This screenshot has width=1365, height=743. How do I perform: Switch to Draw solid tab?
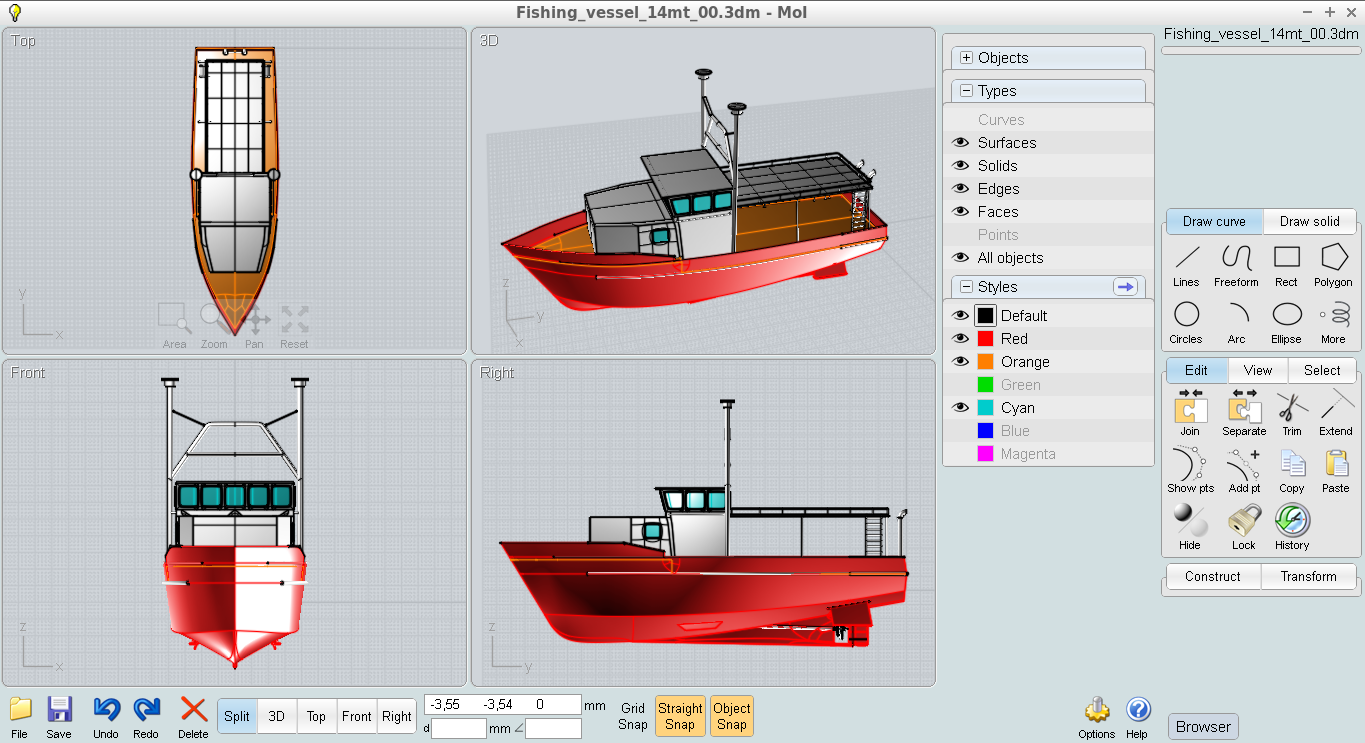(x=1310, y=222)
